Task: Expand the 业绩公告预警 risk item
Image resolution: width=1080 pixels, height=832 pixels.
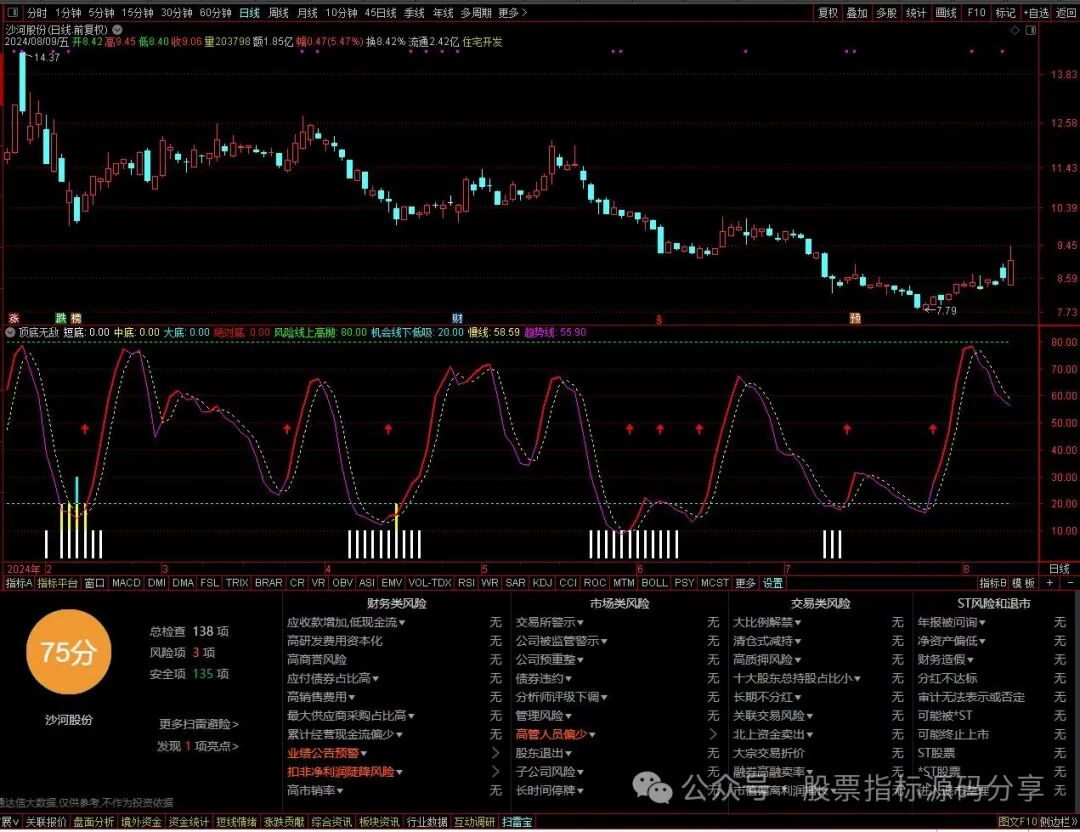Action: tap(326, 753)
